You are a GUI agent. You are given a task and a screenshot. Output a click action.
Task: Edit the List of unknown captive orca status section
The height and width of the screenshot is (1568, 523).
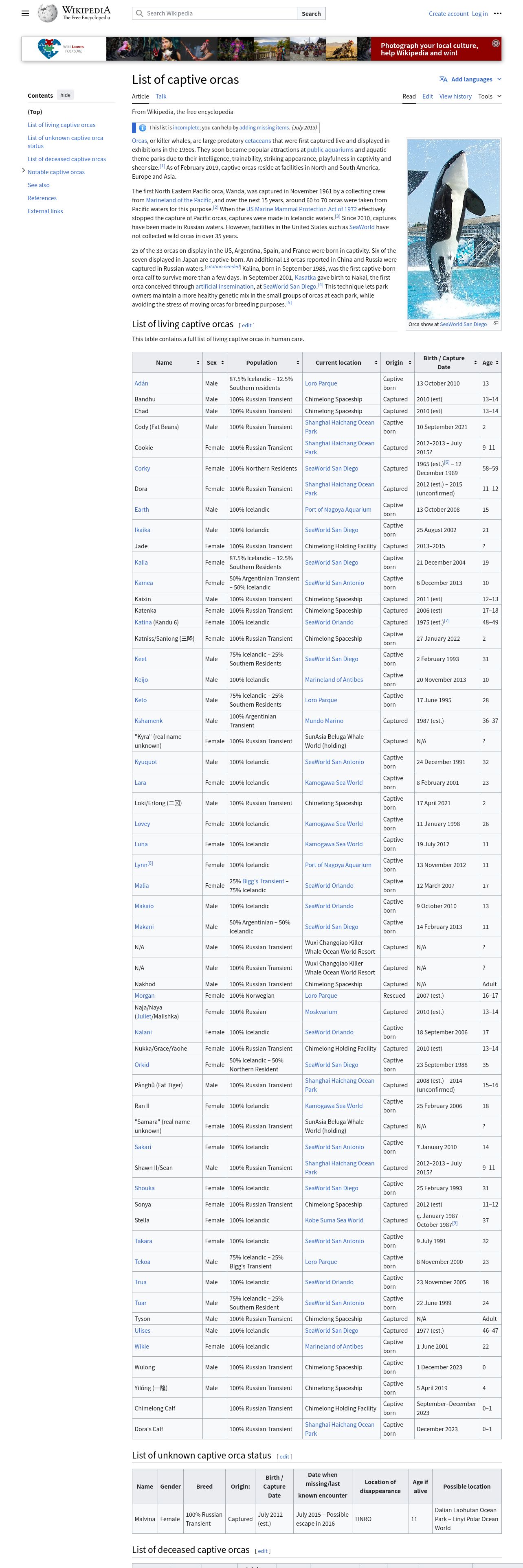point(284,1456)
